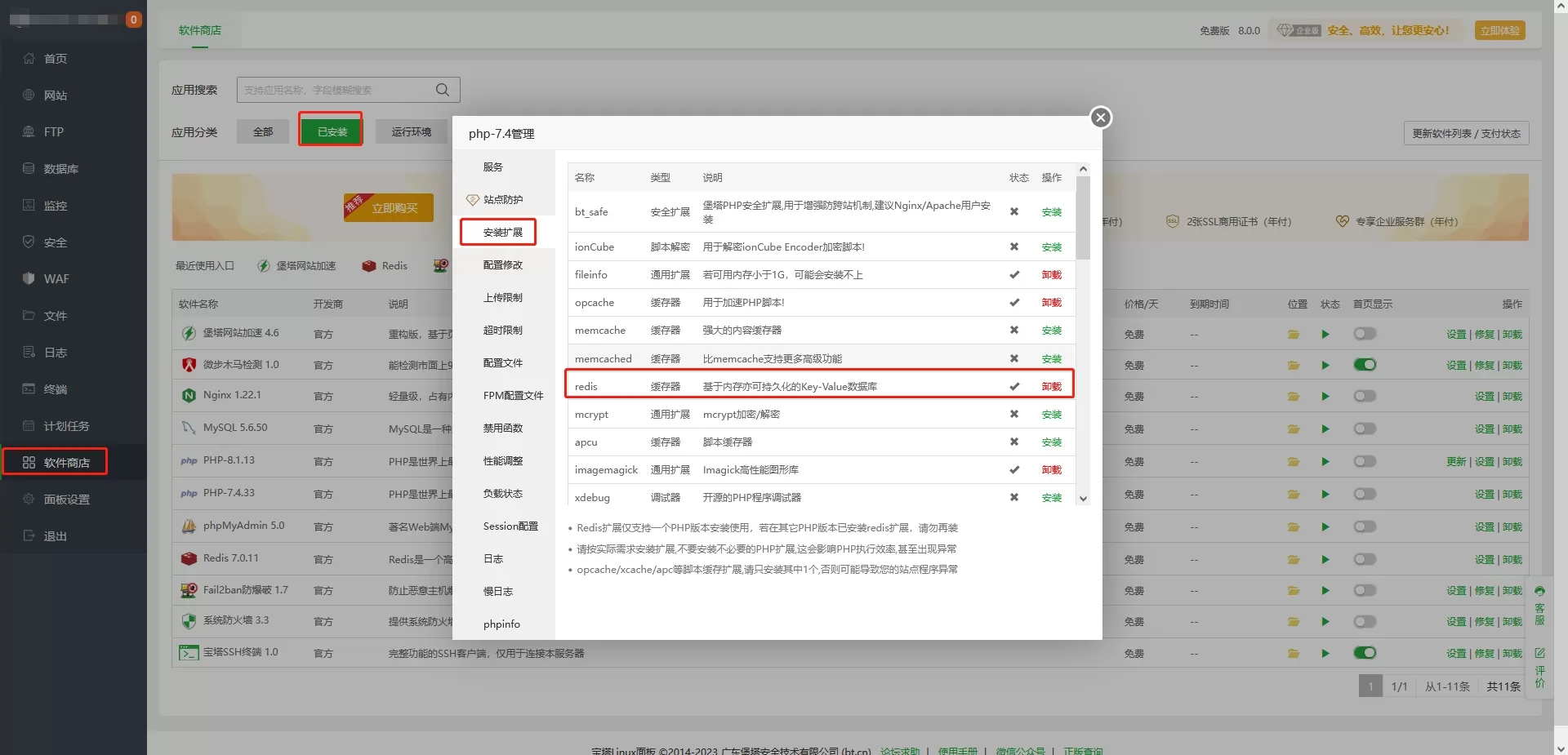Click the search magnifier icon in app search
Screen dimensions: 1568x755
click(442, 90)
